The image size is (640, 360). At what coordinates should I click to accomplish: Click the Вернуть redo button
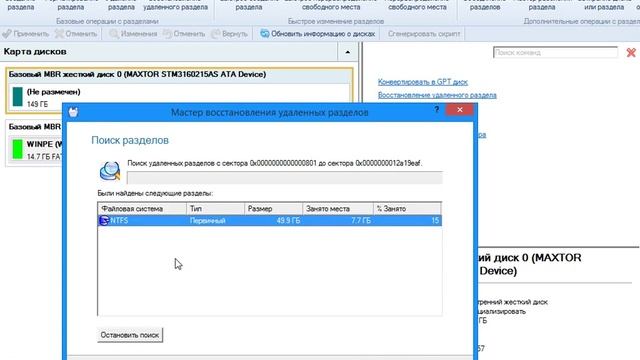click(x=230, y=34)
